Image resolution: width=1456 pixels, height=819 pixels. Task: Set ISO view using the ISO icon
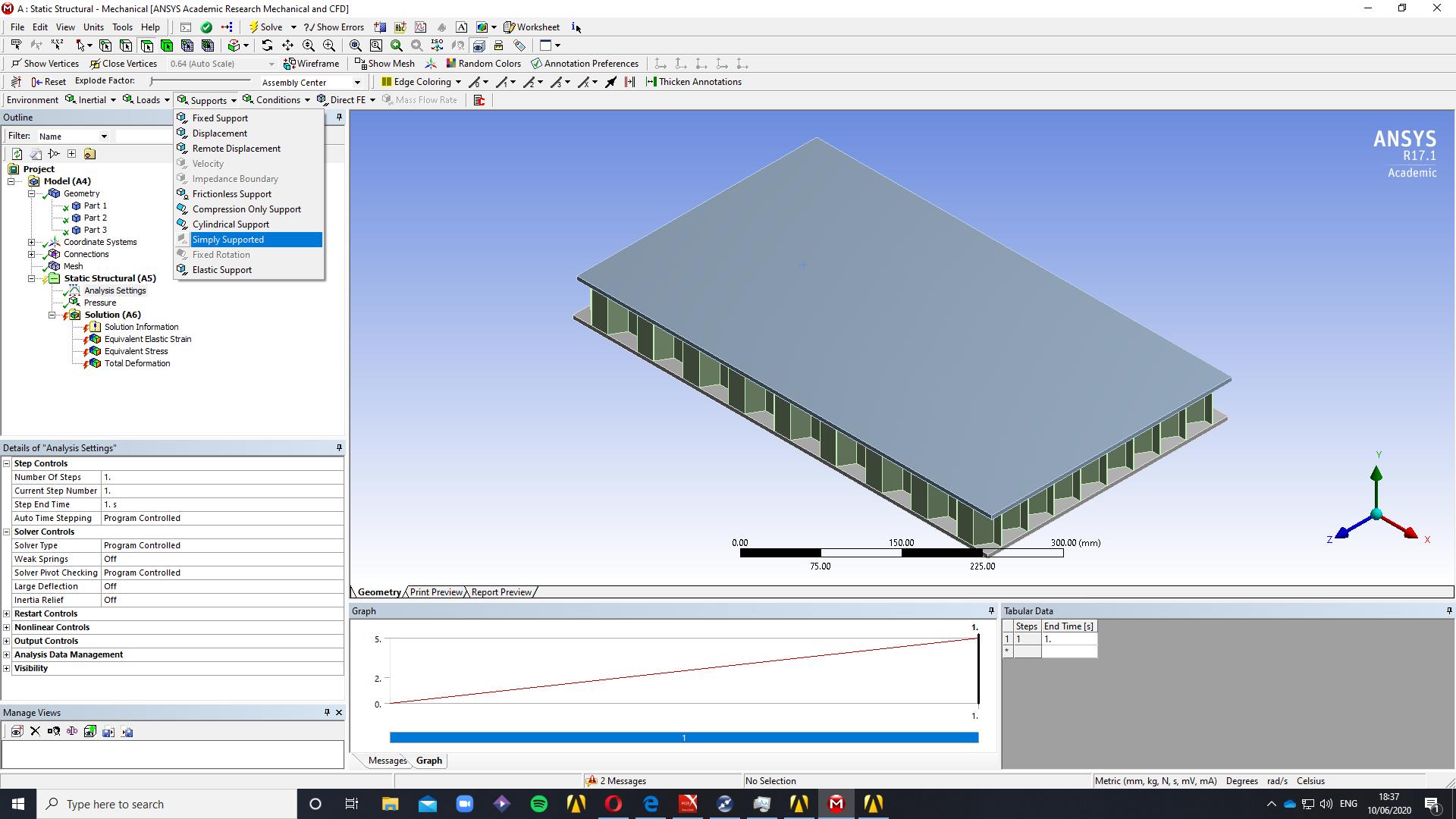[x=437, y=45]
